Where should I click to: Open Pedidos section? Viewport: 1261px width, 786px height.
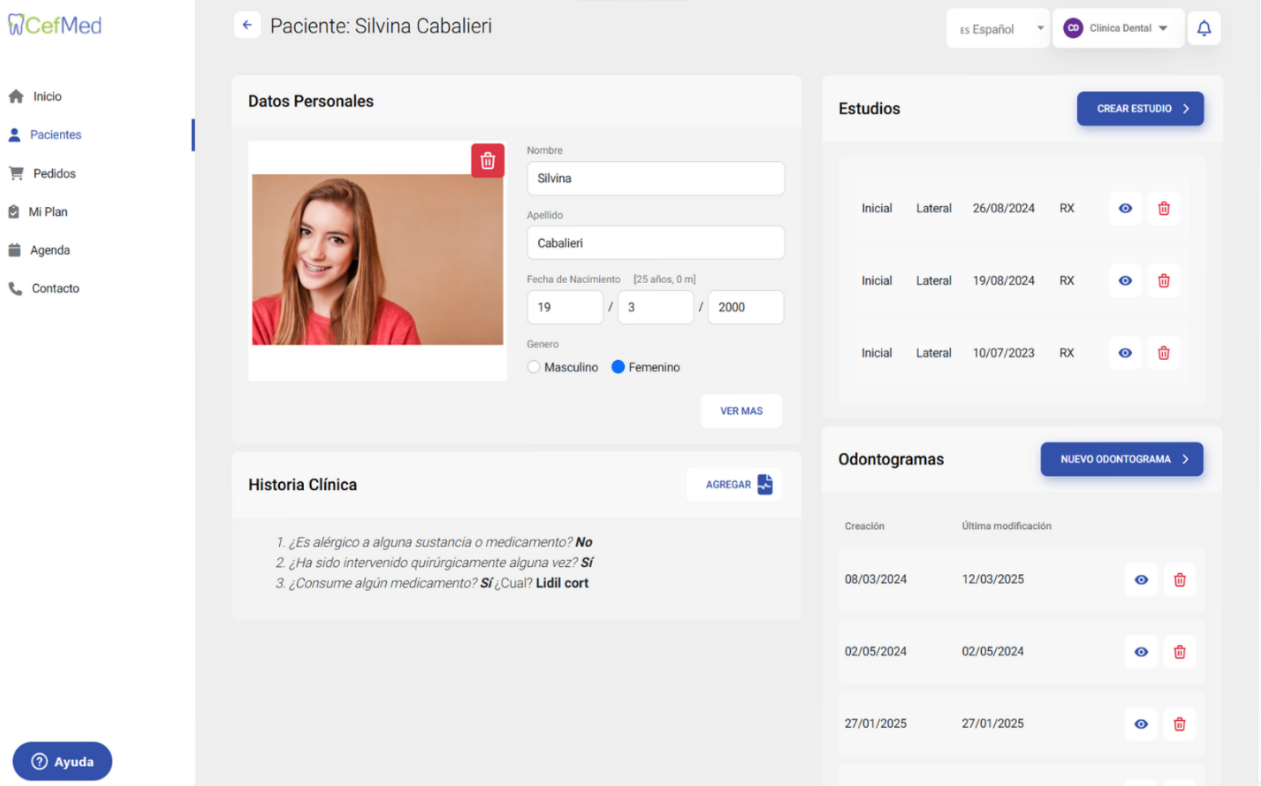pos(54,173)
